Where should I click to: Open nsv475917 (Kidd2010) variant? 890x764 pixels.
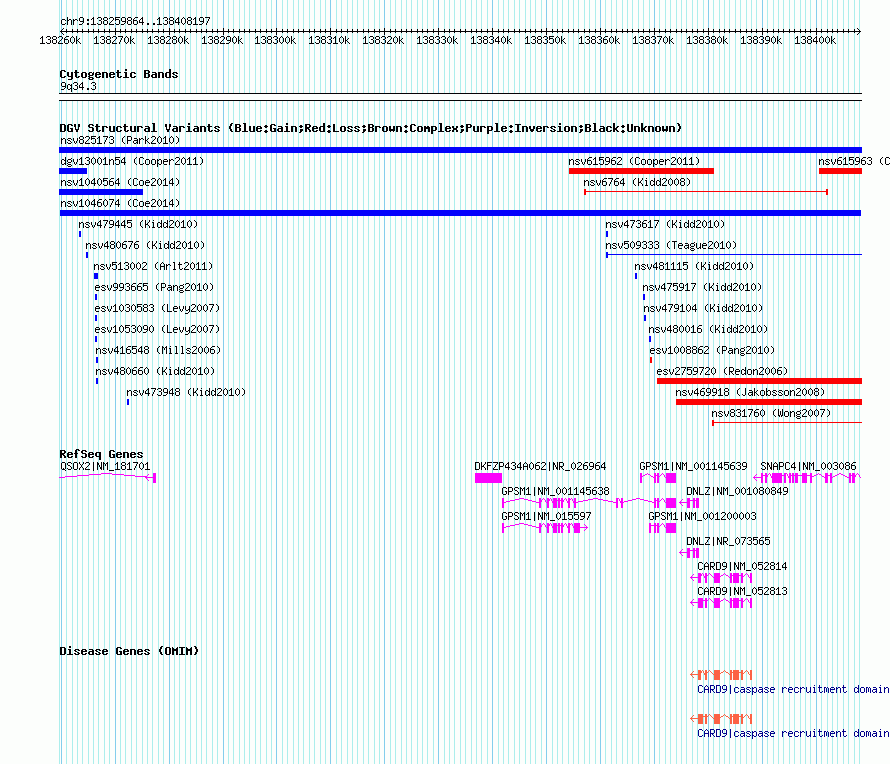tap(702, 287)
